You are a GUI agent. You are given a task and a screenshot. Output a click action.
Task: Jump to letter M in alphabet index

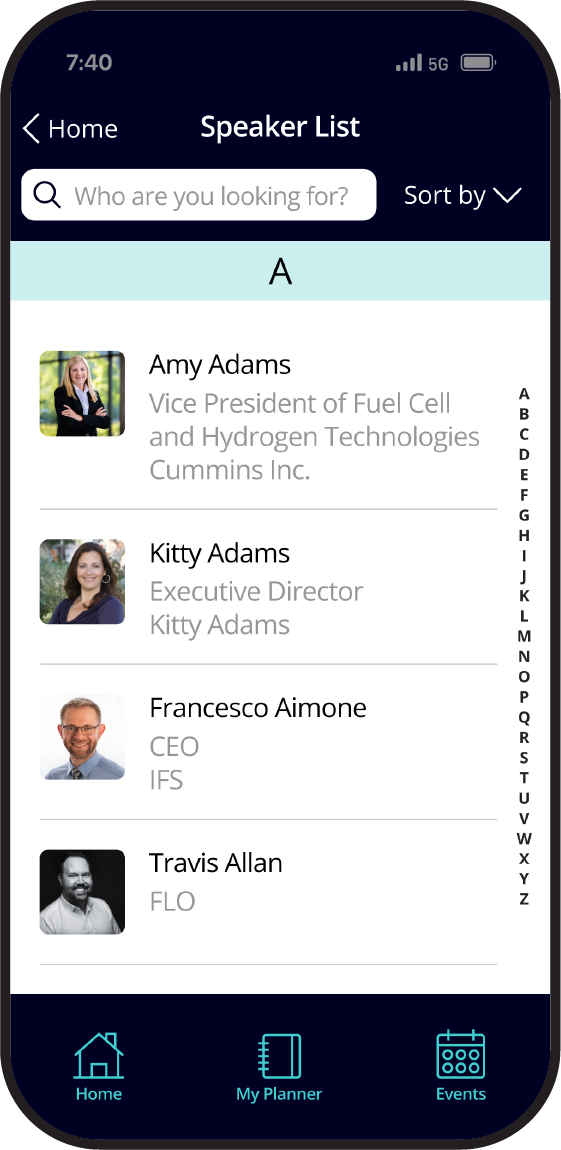pos(524,636)
